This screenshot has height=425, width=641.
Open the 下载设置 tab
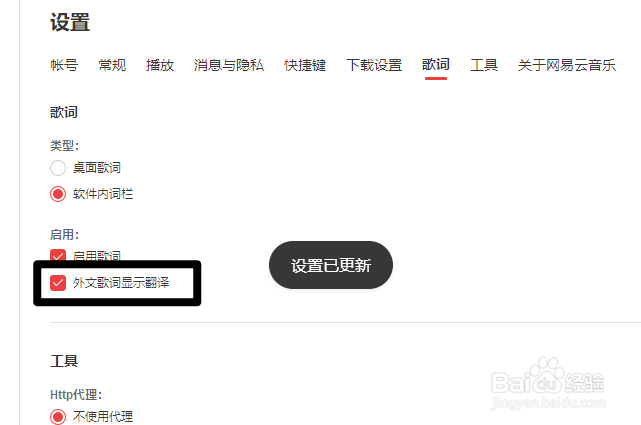pos(374,65)
